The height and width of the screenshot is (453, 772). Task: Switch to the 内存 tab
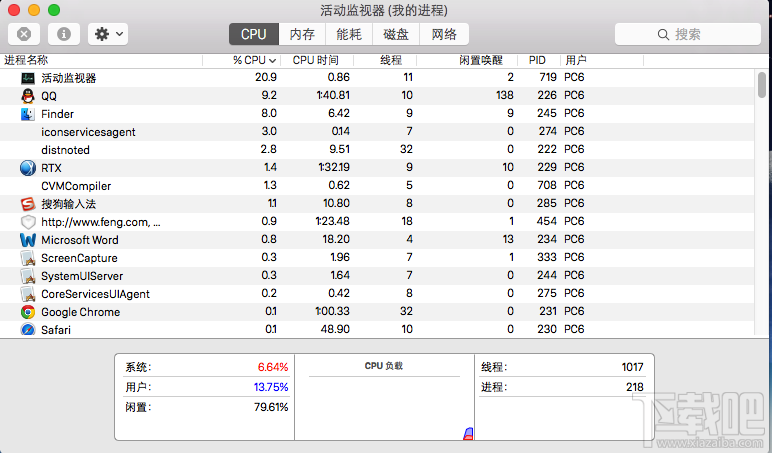(x=302, y=34)
